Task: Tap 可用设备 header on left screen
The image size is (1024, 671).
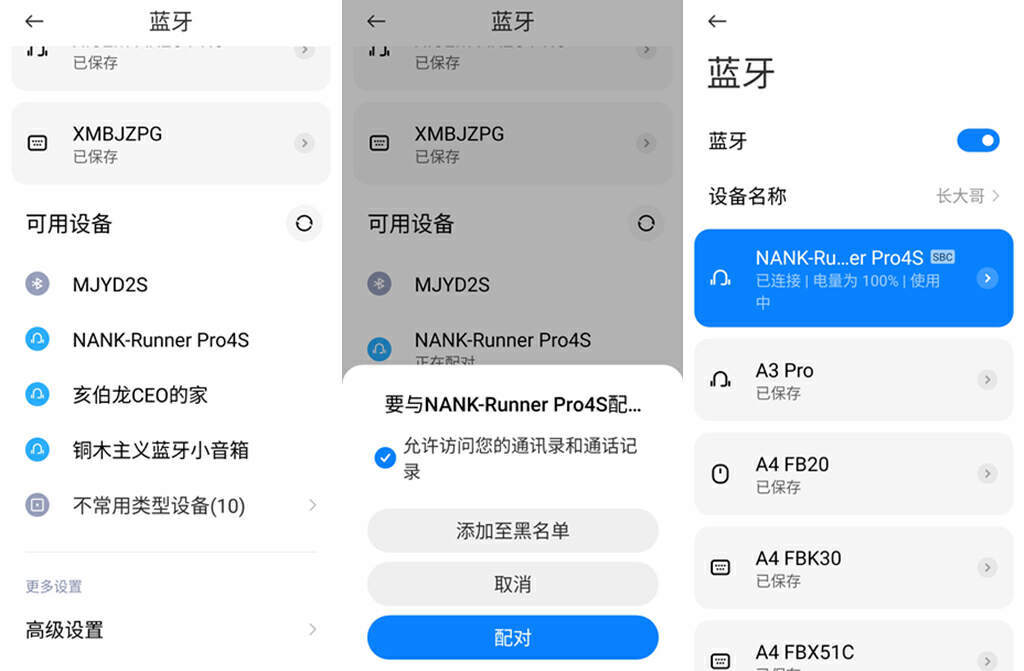Action: click(69, 224)
